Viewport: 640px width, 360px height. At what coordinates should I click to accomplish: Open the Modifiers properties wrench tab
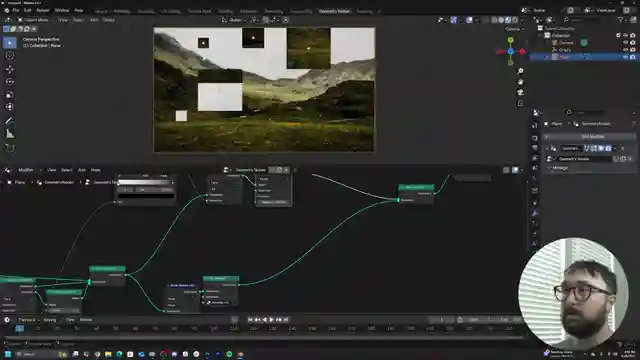(535, 213)
